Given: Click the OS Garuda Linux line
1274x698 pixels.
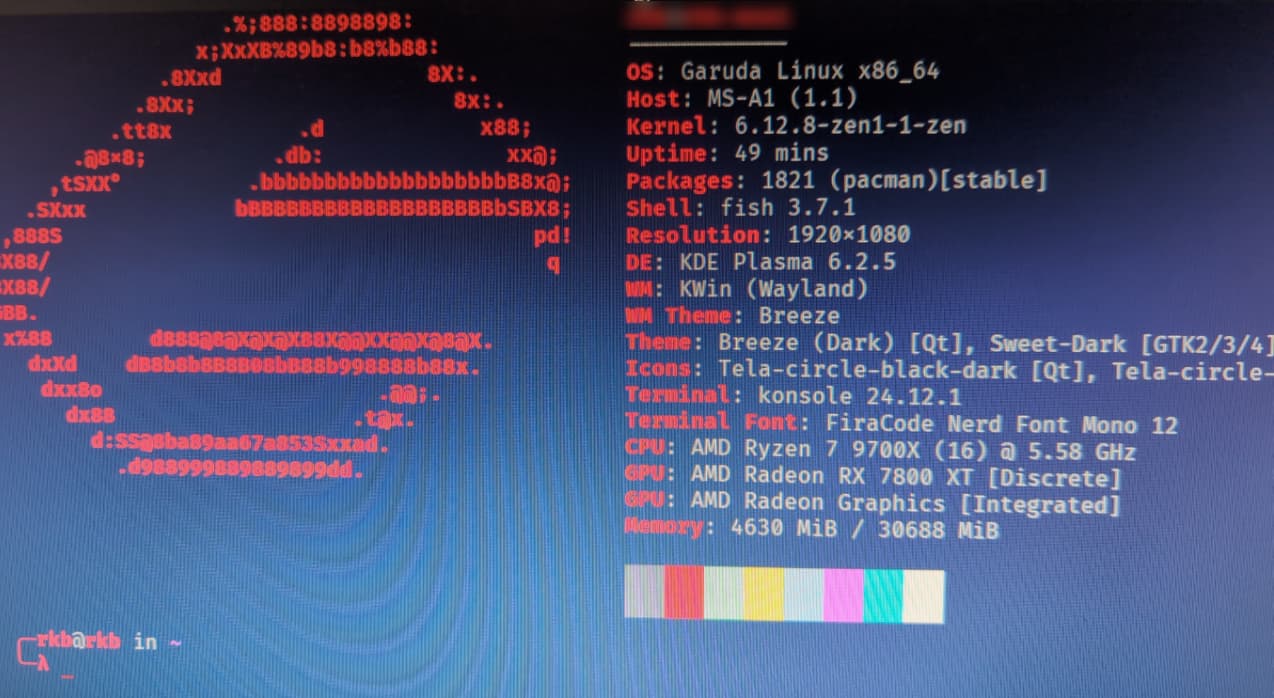Looking at the screenshot, I should click(x=783, y=72).
